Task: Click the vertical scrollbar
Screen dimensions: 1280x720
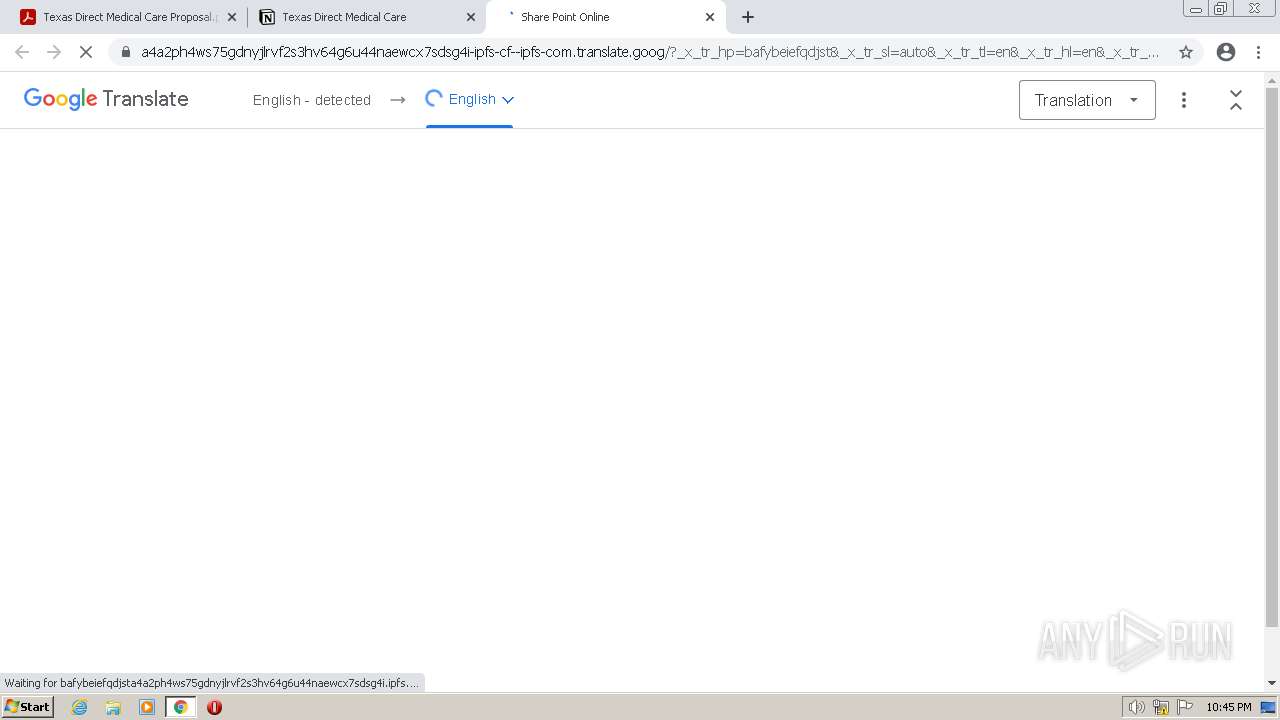Action: (x=1272, y=357)
